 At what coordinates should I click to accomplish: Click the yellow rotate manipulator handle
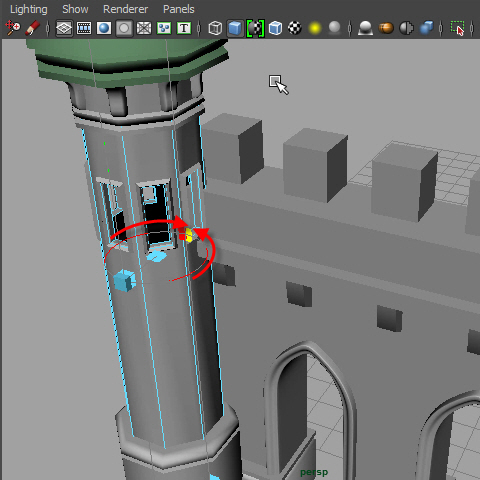(x=189, y=235)
